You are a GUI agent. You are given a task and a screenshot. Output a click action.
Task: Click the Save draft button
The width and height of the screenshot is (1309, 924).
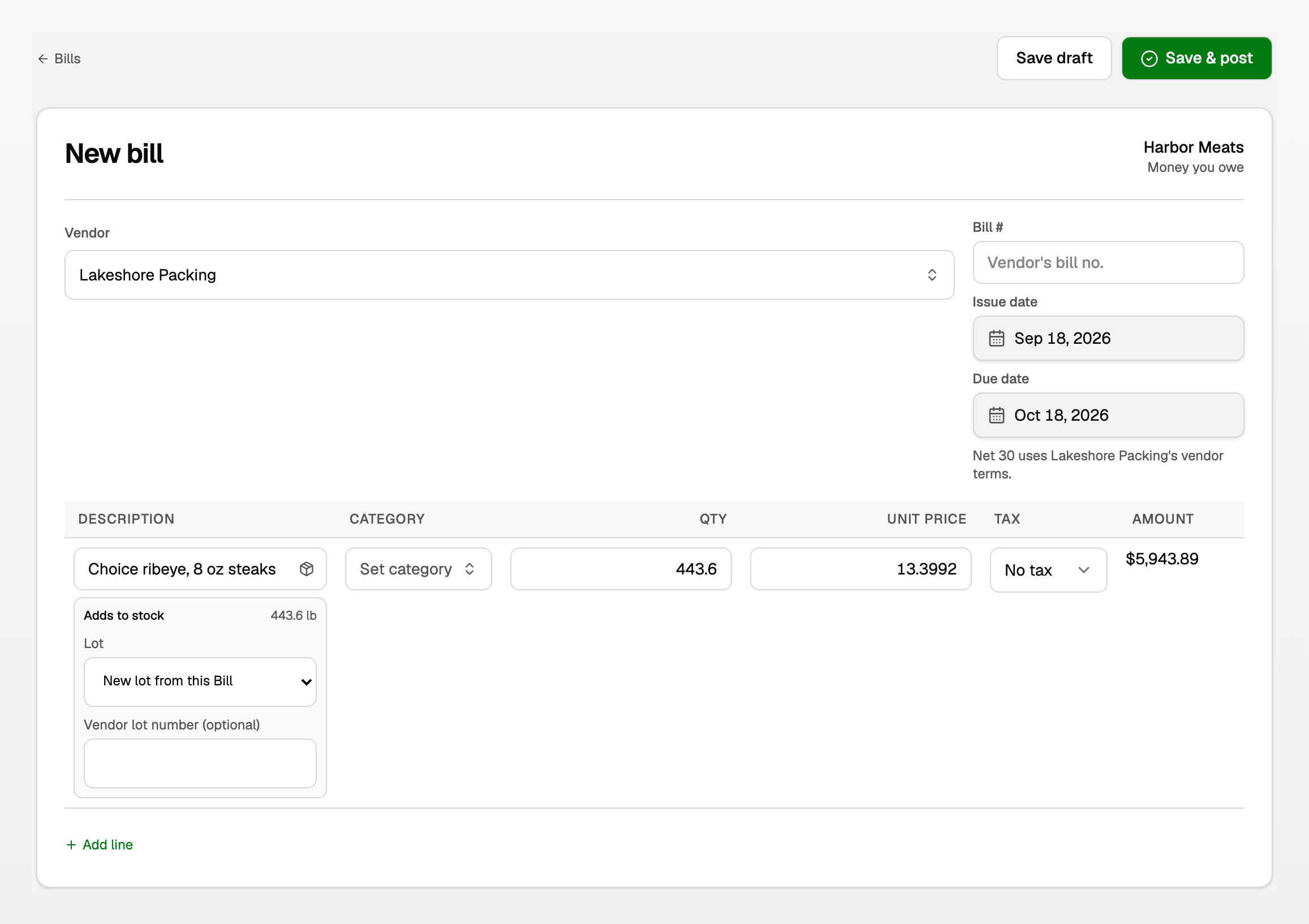point(1053,58)
